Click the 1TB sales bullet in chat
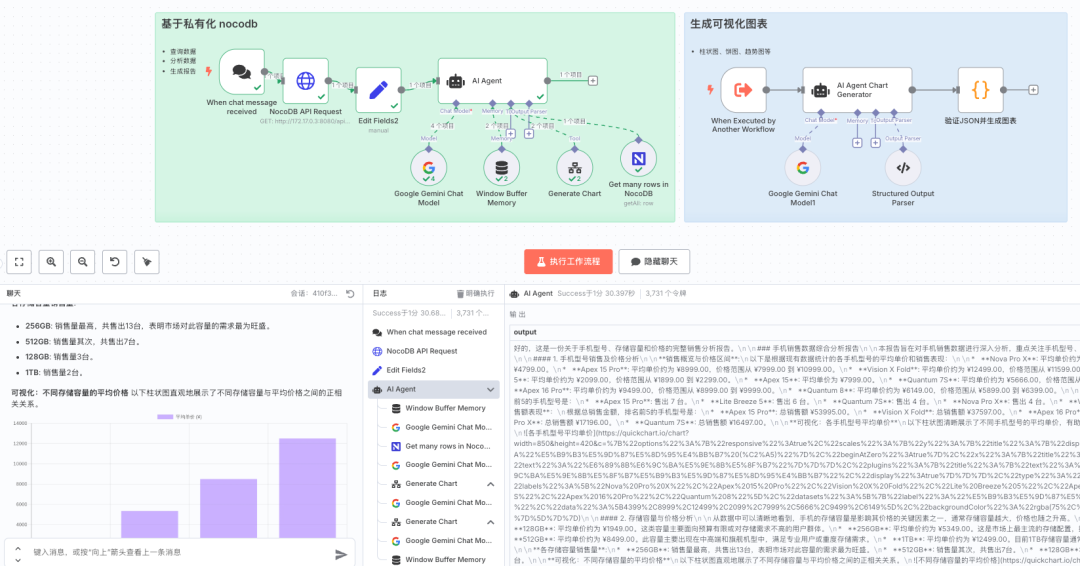1080x566 pixels. [54, 373]
